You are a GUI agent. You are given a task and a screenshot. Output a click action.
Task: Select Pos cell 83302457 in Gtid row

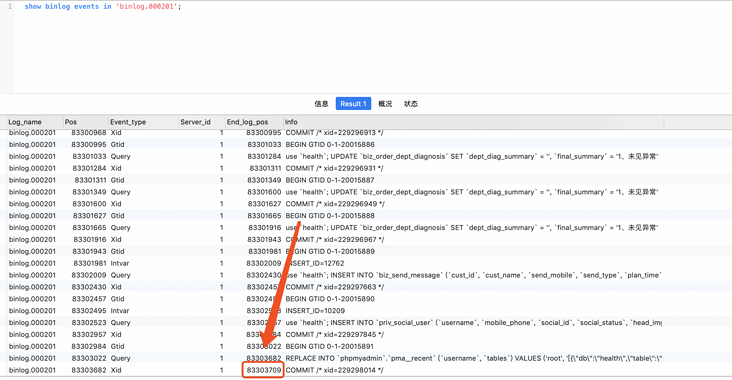click(x=89, y=299)
